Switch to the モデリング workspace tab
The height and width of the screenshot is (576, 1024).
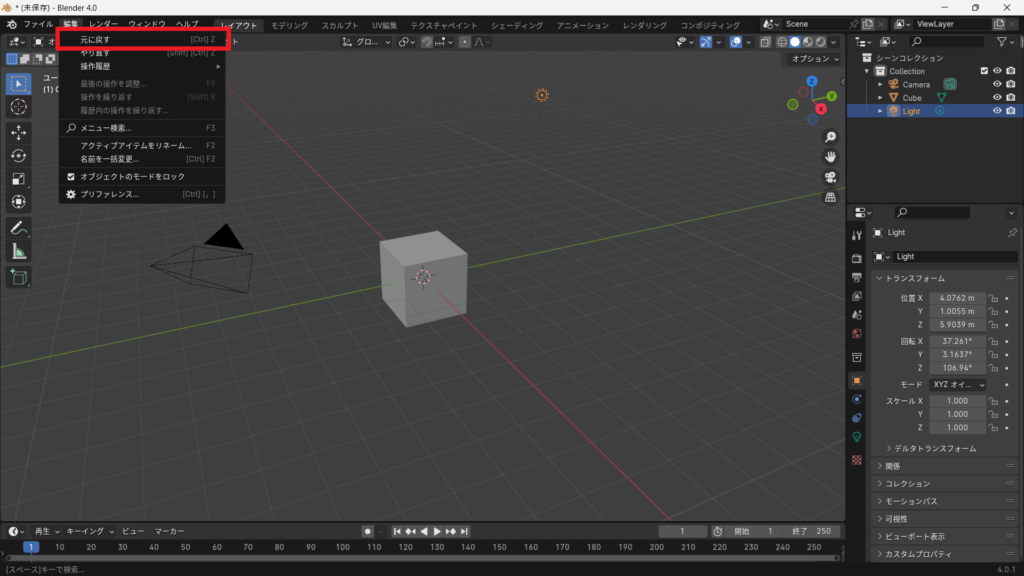tap(289, 25)
